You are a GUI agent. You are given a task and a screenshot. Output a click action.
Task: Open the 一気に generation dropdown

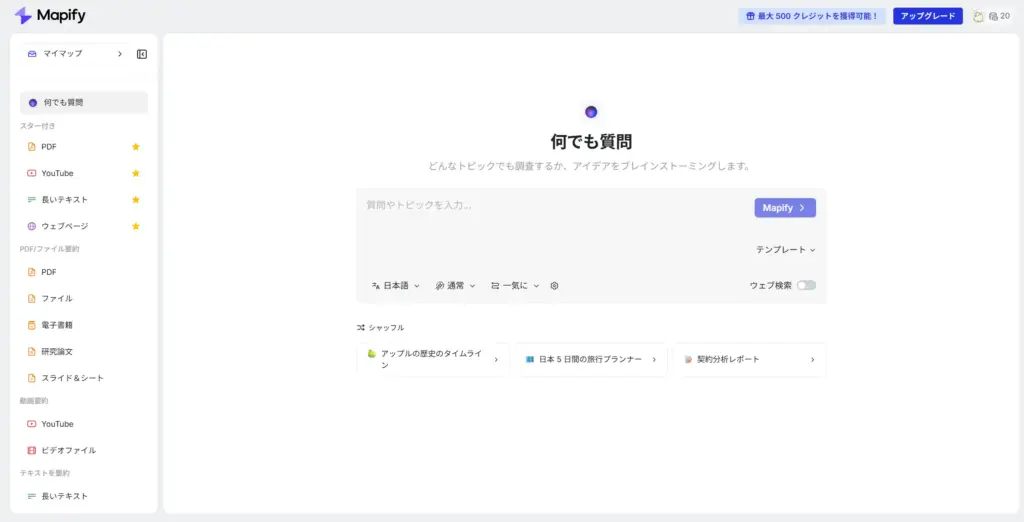(x=515, y=285)
